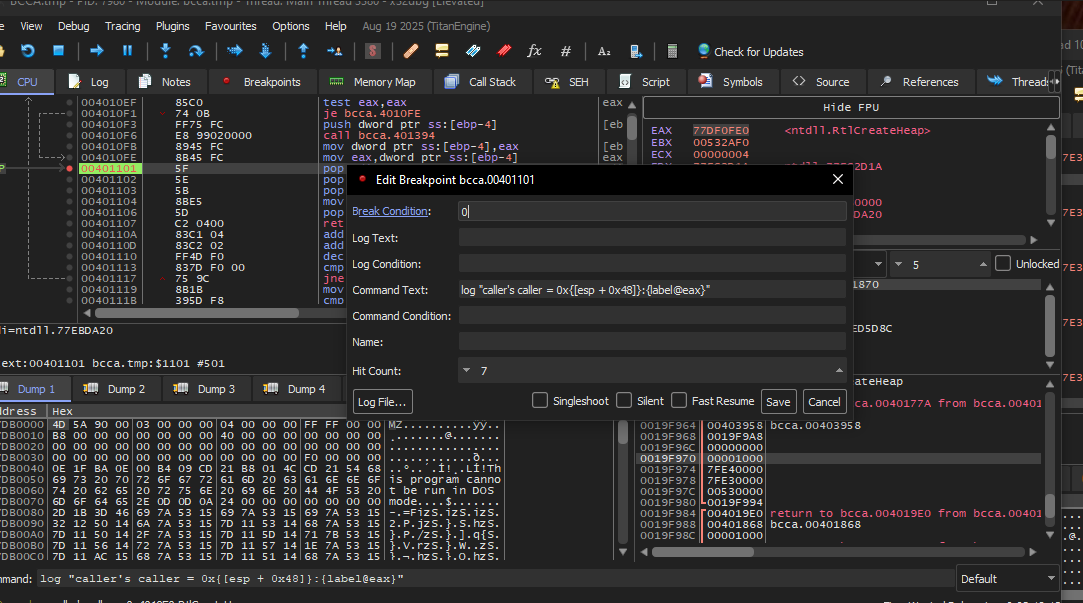
Task: Click the blue Labels tag icon
Action: (473, 50)
